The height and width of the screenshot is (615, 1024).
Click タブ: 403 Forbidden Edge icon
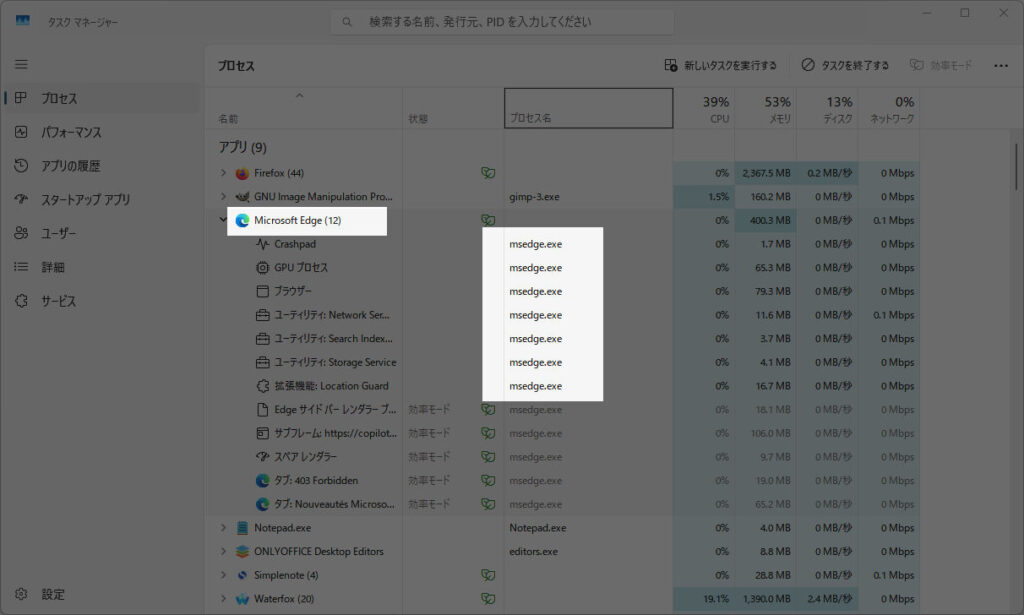pyautogui.click(x=263, y=481)
